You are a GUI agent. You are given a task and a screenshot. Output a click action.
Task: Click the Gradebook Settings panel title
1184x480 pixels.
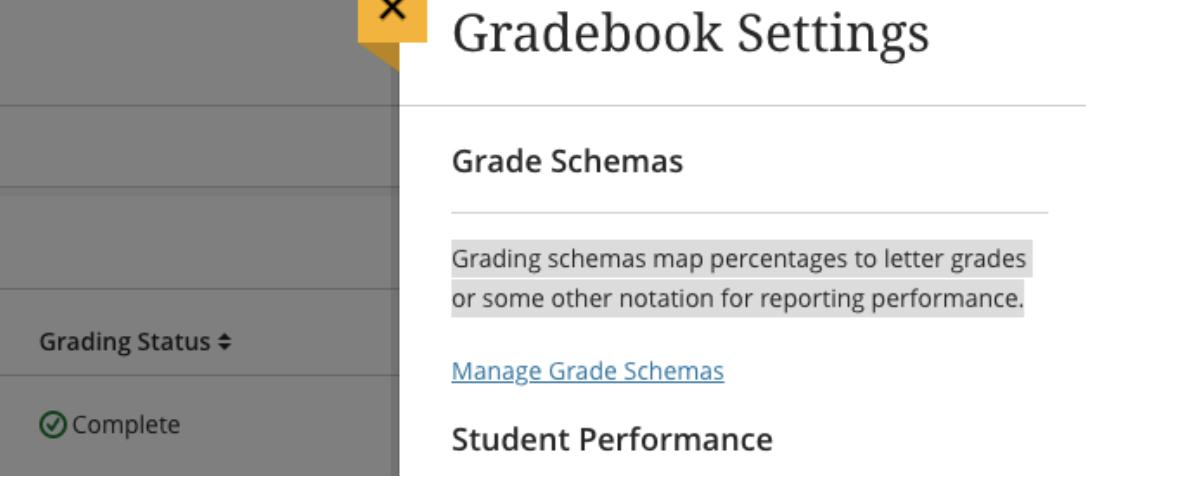[690, 32]
